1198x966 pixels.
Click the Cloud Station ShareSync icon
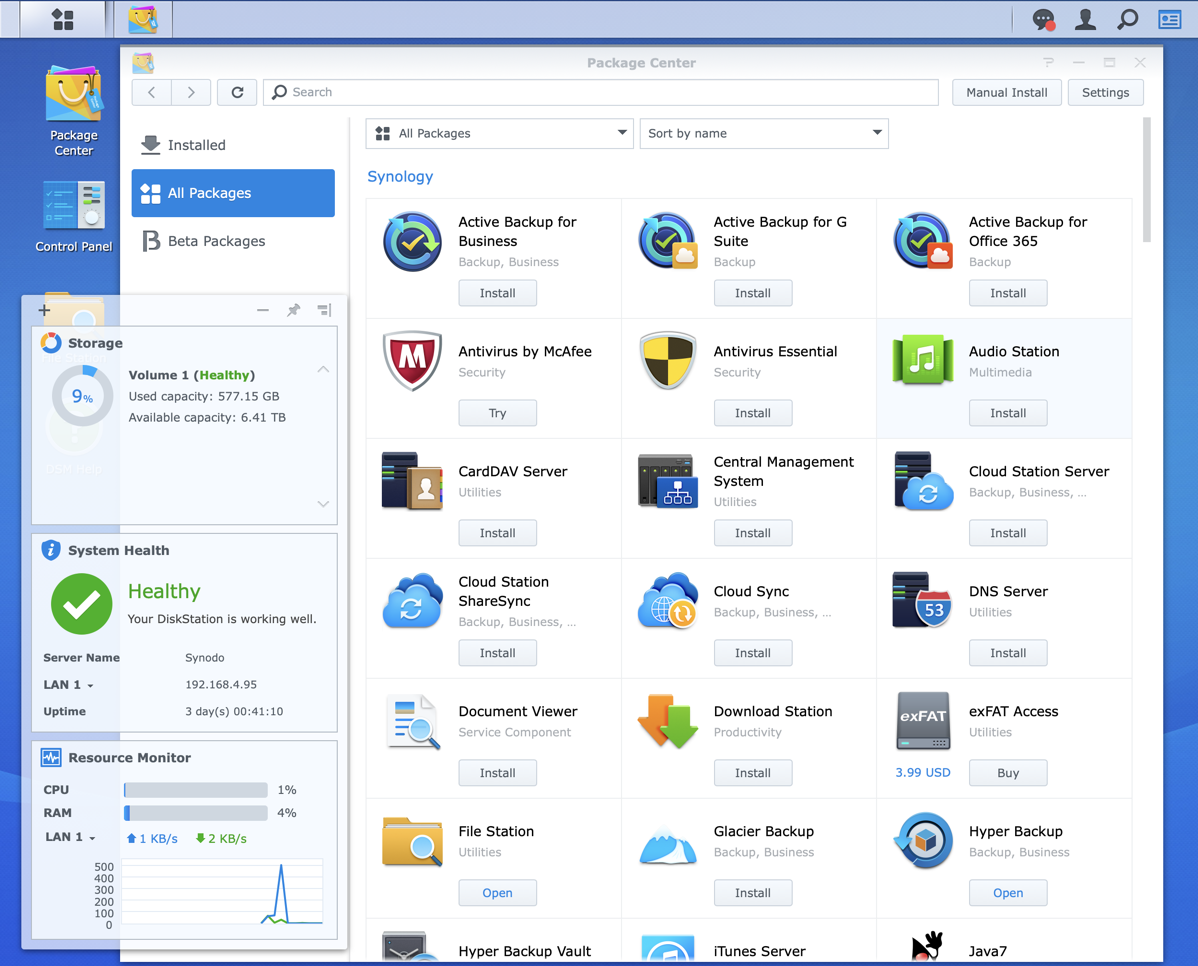pyautogui.click(x=413, y=601)
